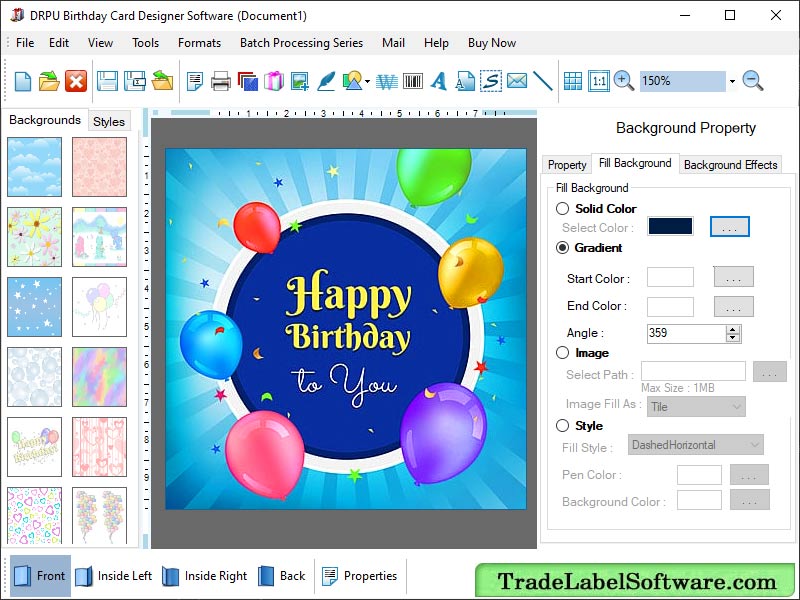Switch to the Background Effects tab
Screen dimensions: 800x600
(x=730, y=164)
